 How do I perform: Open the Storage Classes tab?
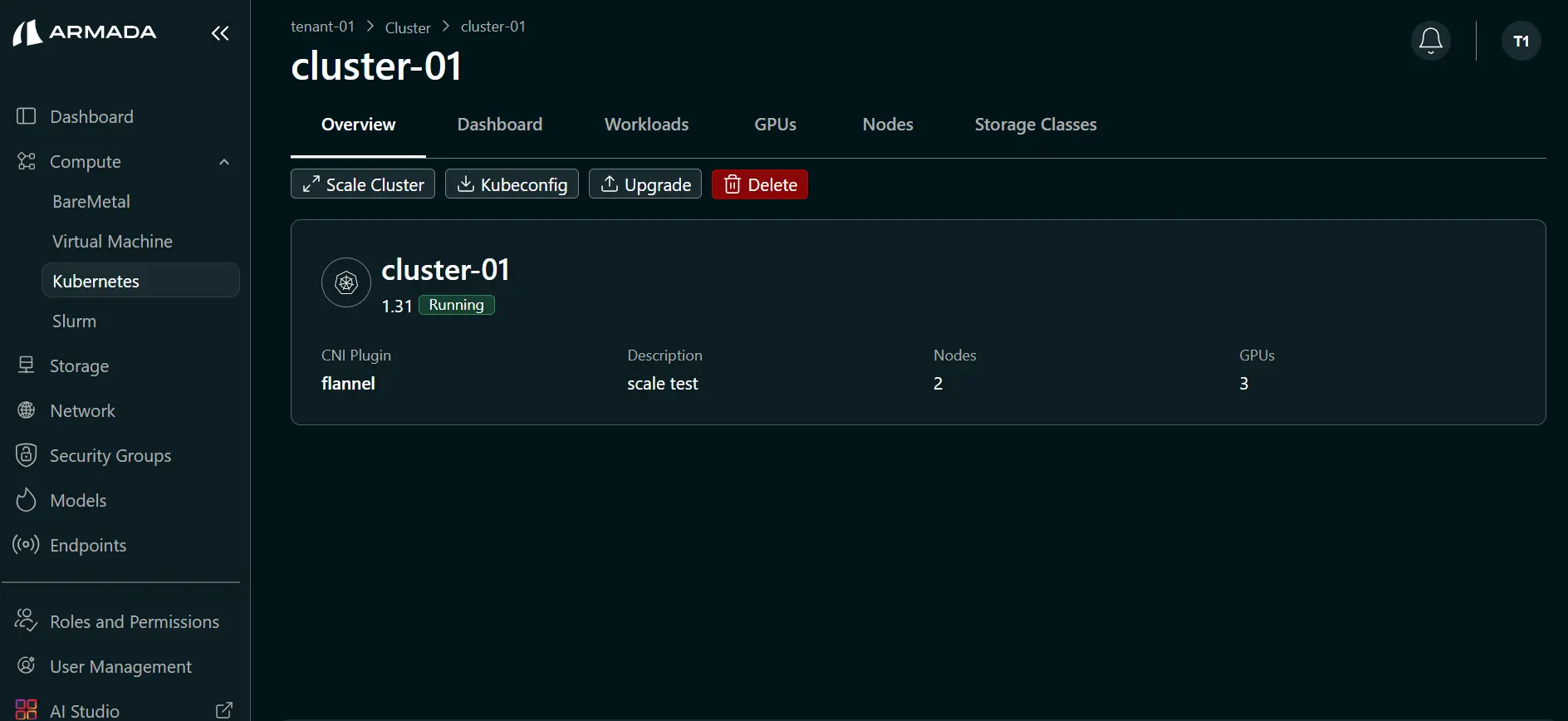[1036, 125]
